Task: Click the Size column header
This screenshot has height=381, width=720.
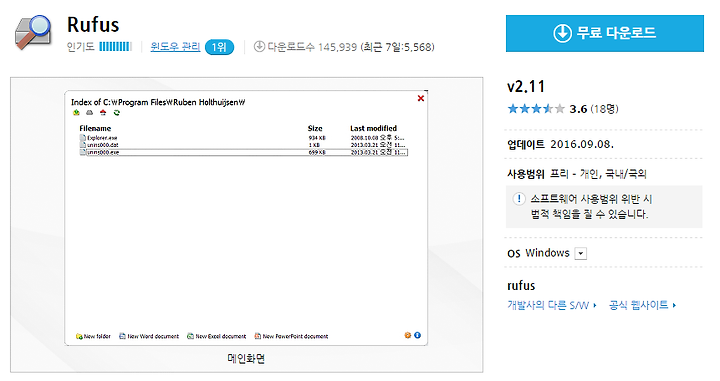Action: coord(315,128)
